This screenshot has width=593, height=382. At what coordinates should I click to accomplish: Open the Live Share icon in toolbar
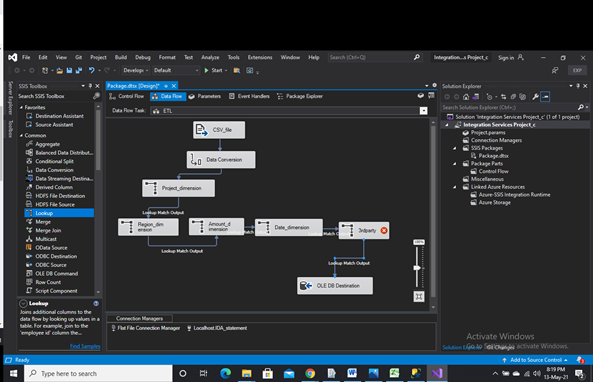tap(555, 70)
